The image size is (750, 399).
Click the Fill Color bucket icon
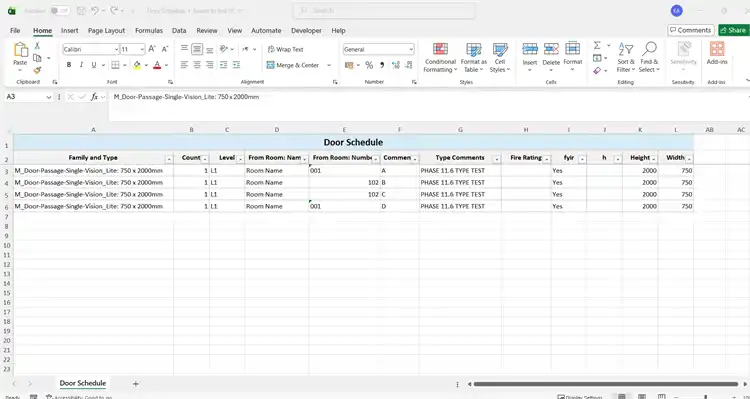click(x=137, y=65)
